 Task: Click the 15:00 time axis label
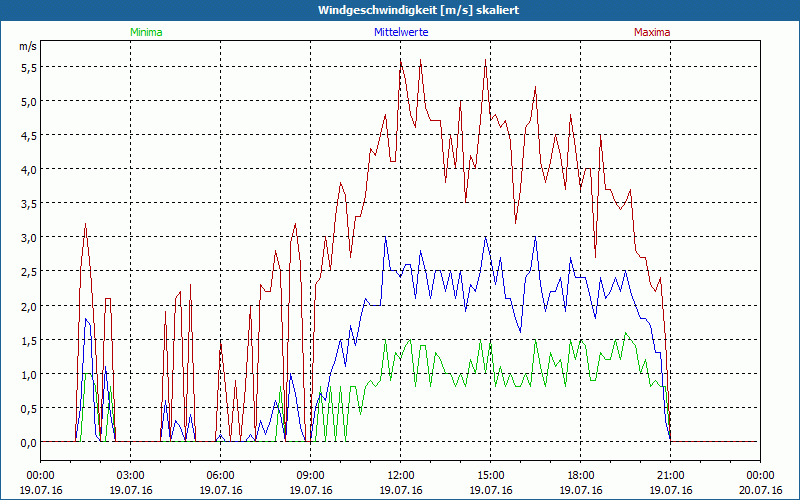coord(491,476)
